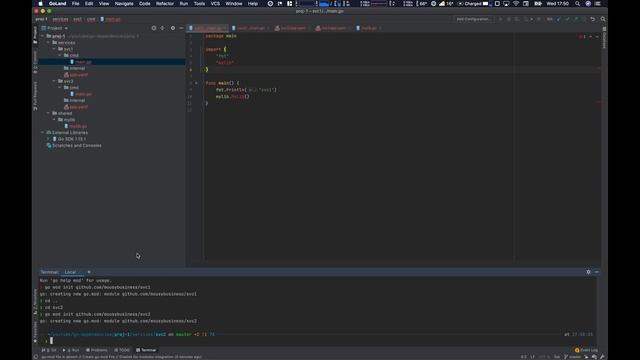Click the locate current file target icon
640x360 pixels.
pos(154,28)
